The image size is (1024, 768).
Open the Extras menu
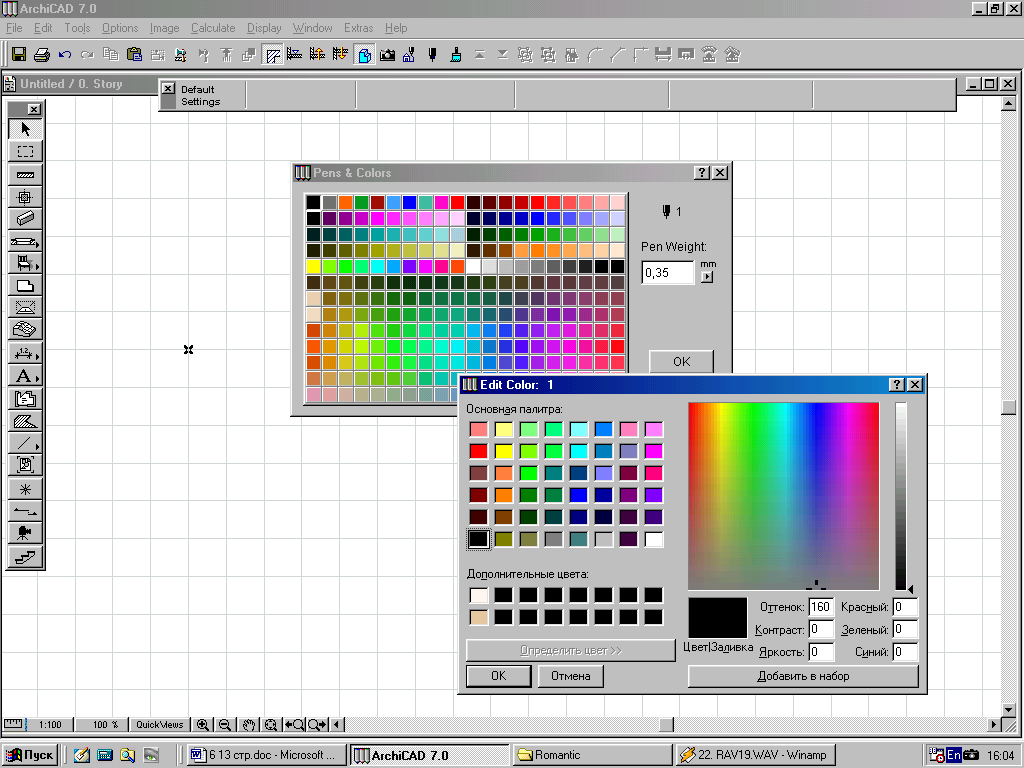(359, 28)
